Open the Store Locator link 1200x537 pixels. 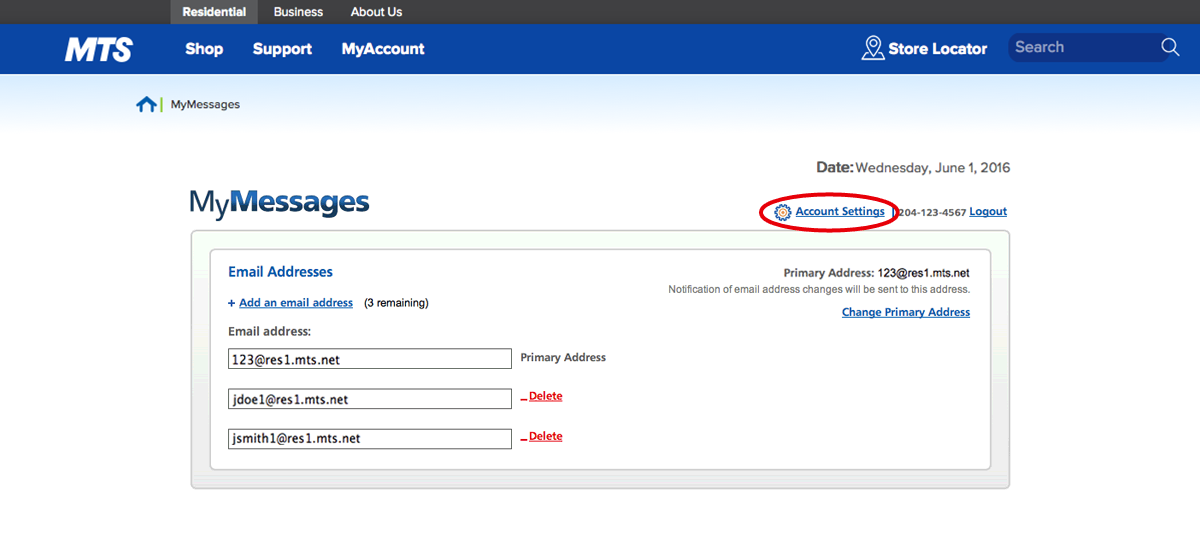[x=937, y=48]
